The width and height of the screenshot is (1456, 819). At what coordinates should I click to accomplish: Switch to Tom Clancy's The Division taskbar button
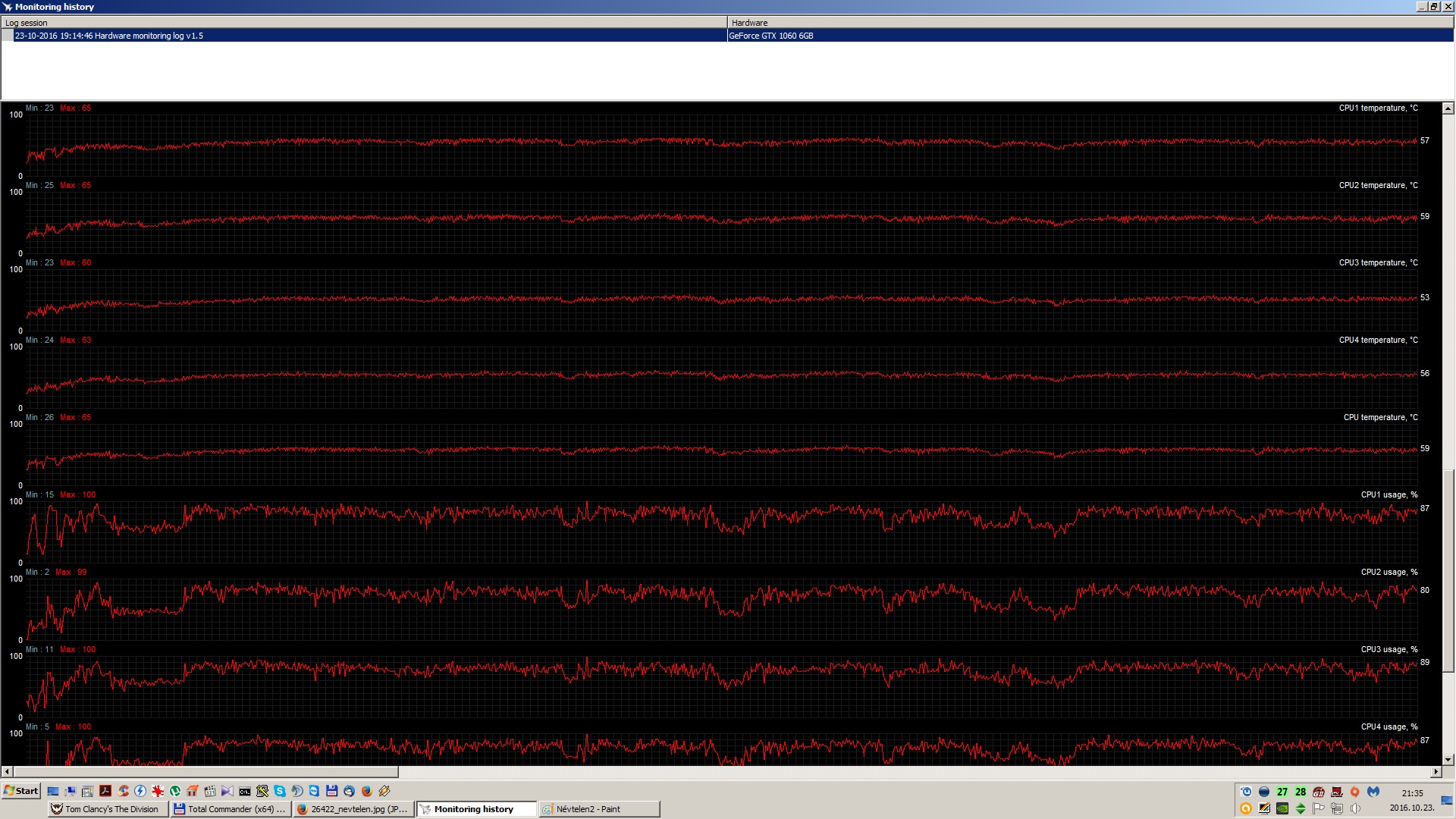108,809
